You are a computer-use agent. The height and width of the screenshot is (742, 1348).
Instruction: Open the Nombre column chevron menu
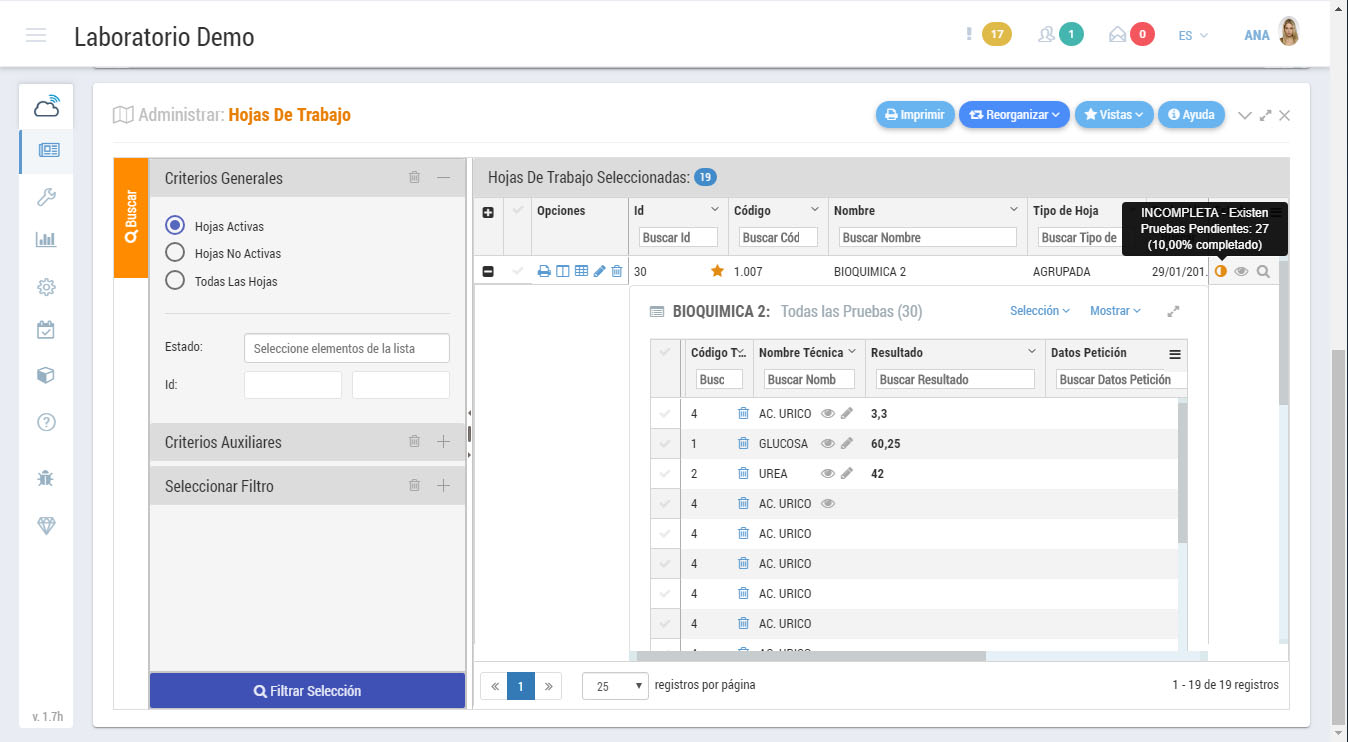1014,210
